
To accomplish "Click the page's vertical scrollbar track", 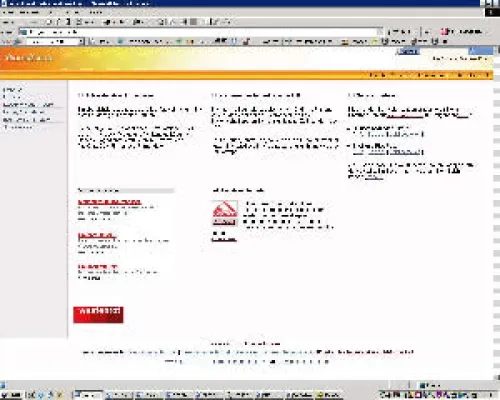I will [x=496, y=213].
